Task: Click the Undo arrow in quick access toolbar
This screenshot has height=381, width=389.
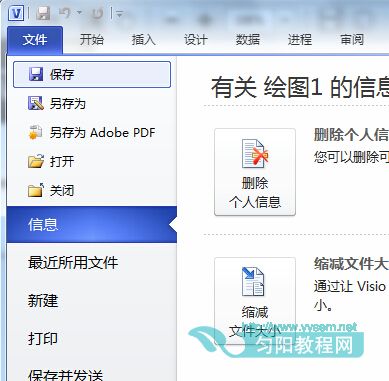Action: click(65, 13)
